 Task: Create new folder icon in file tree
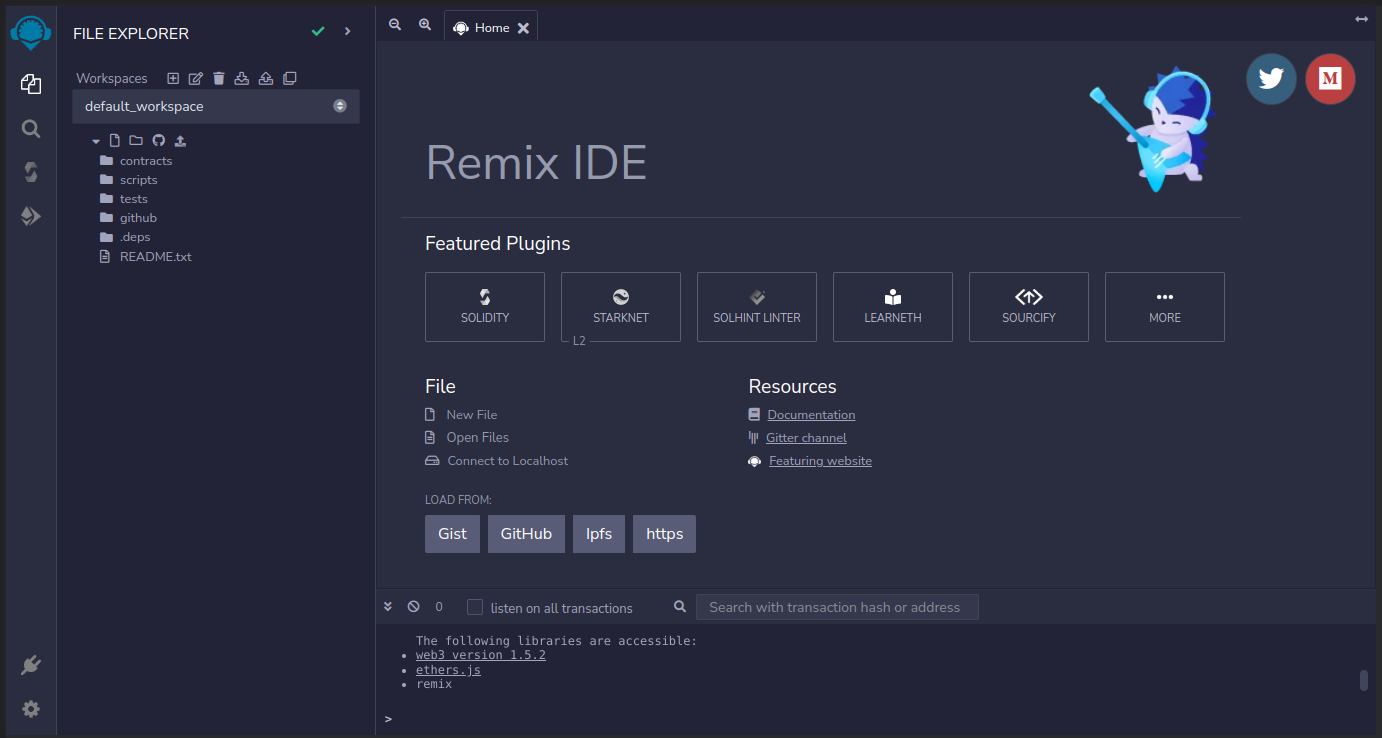coord(136,141)
